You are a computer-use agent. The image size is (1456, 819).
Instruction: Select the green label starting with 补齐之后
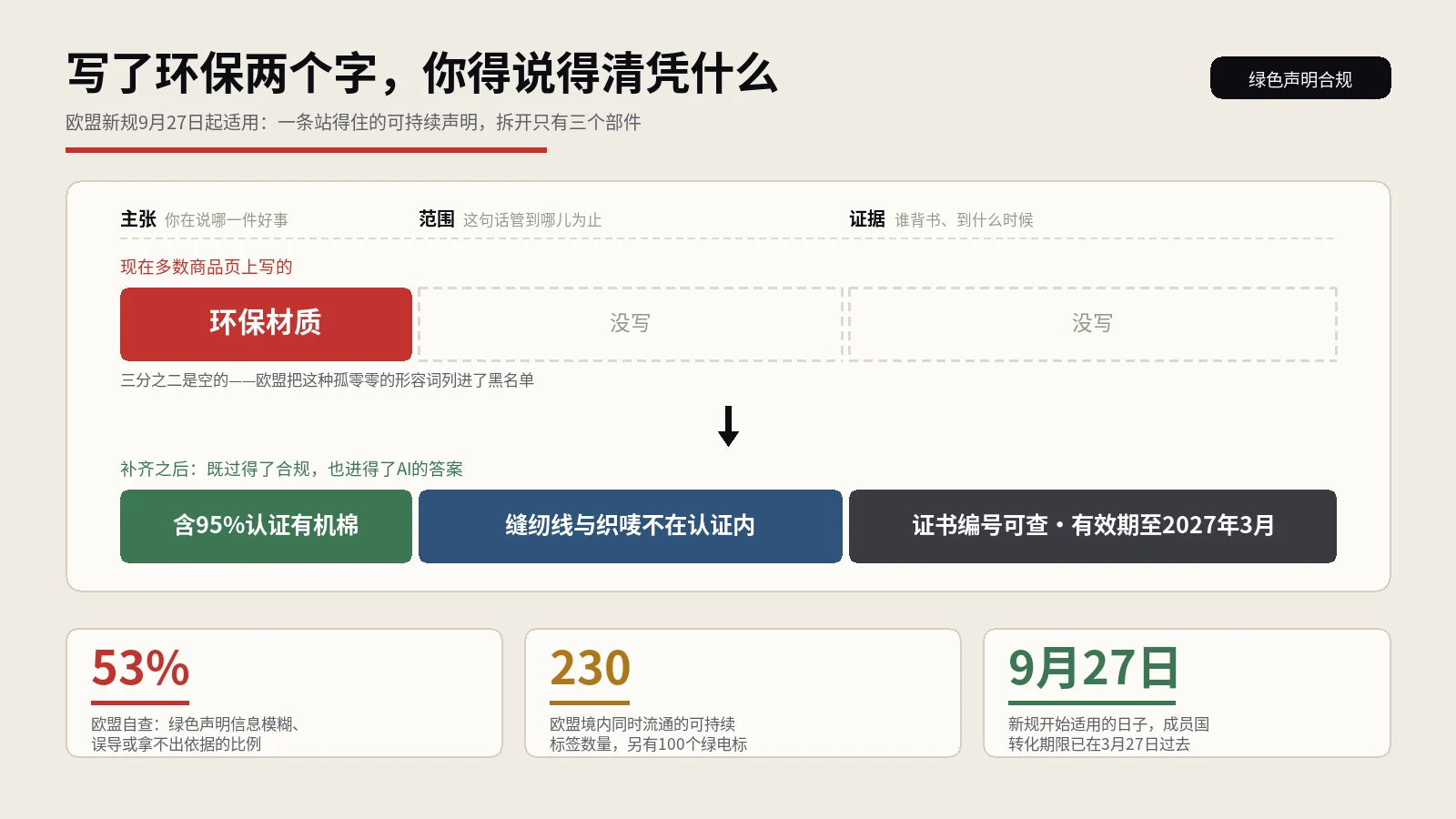tap(291, 469)
